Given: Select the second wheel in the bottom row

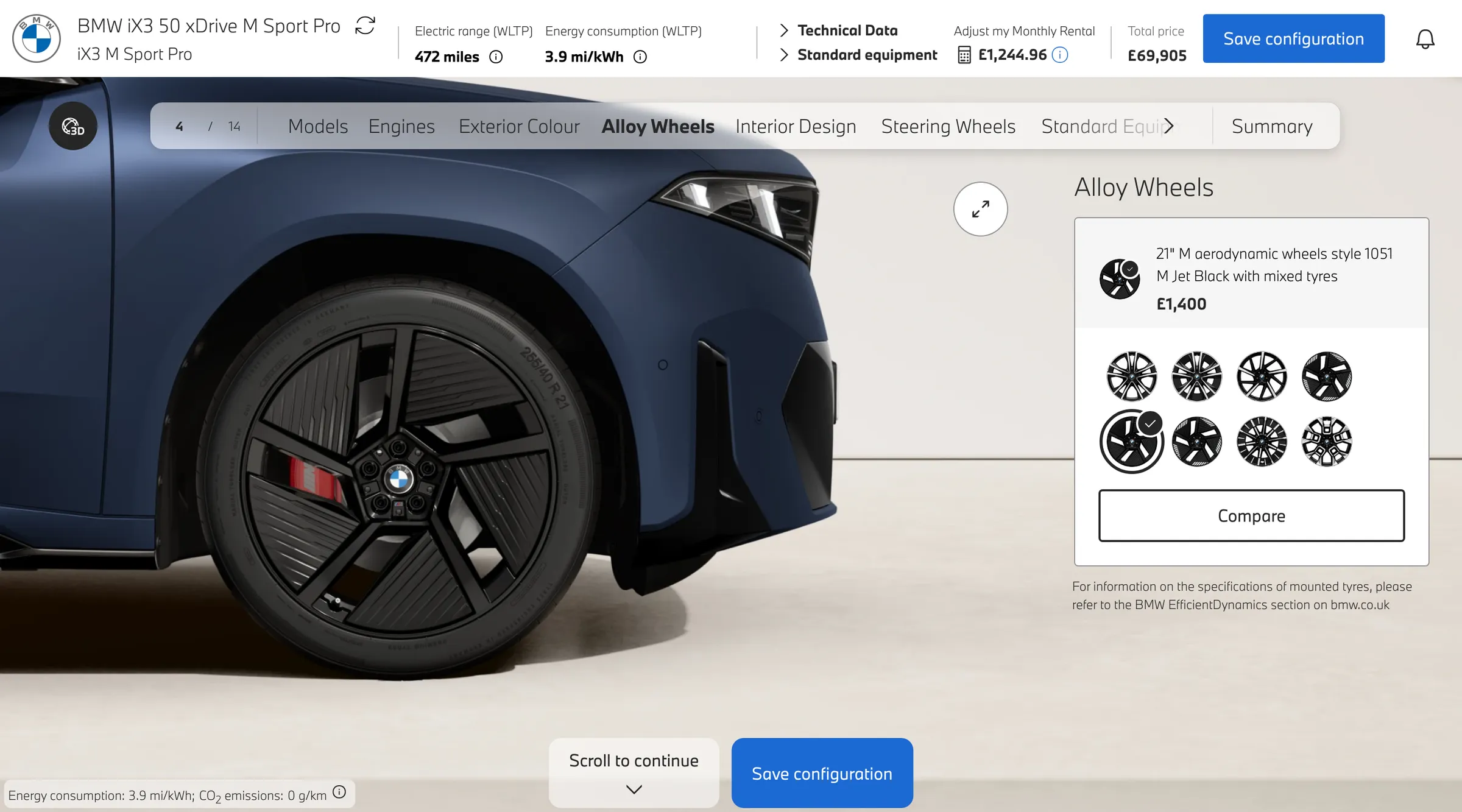Looking at the screenshot, I should point(1196,442).
